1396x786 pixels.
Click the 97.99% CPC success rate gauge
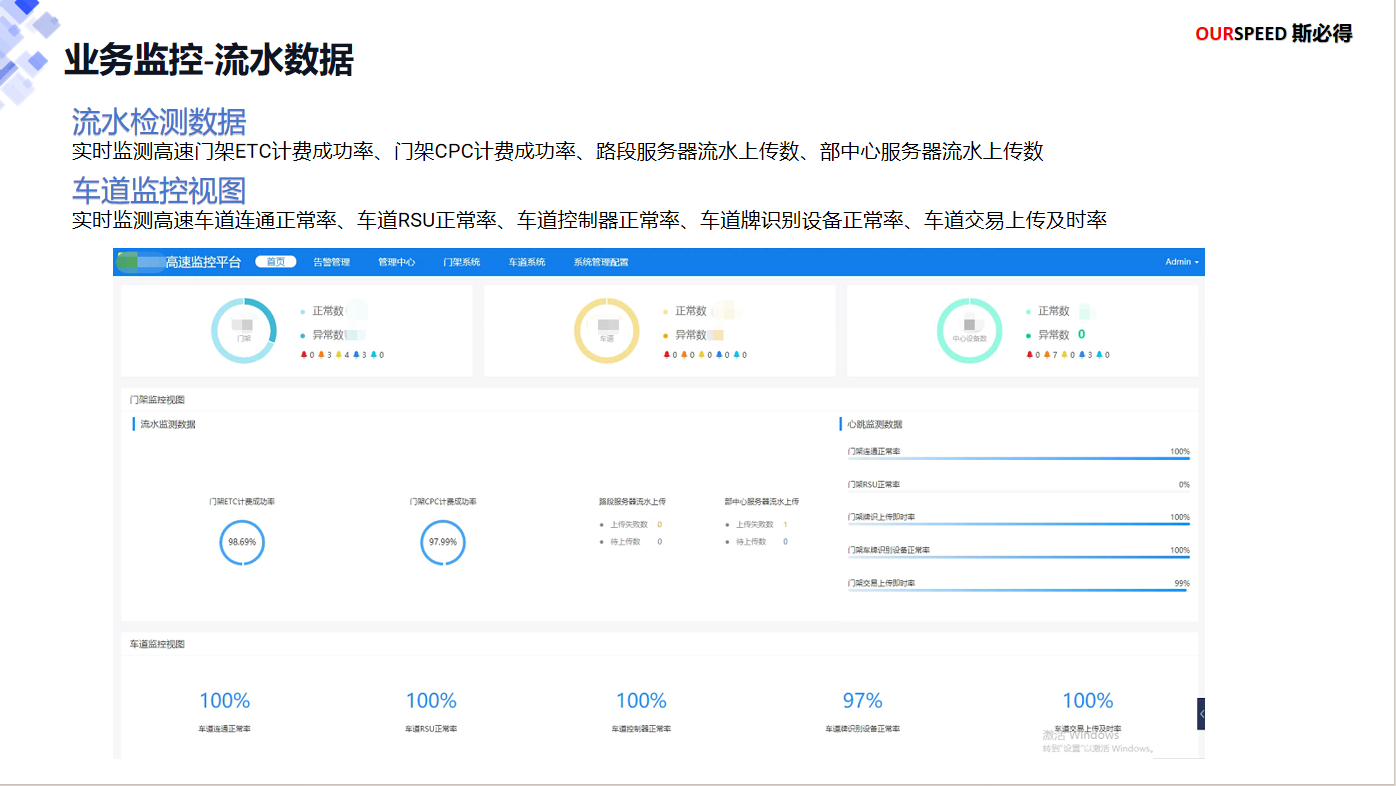point(442,542)
